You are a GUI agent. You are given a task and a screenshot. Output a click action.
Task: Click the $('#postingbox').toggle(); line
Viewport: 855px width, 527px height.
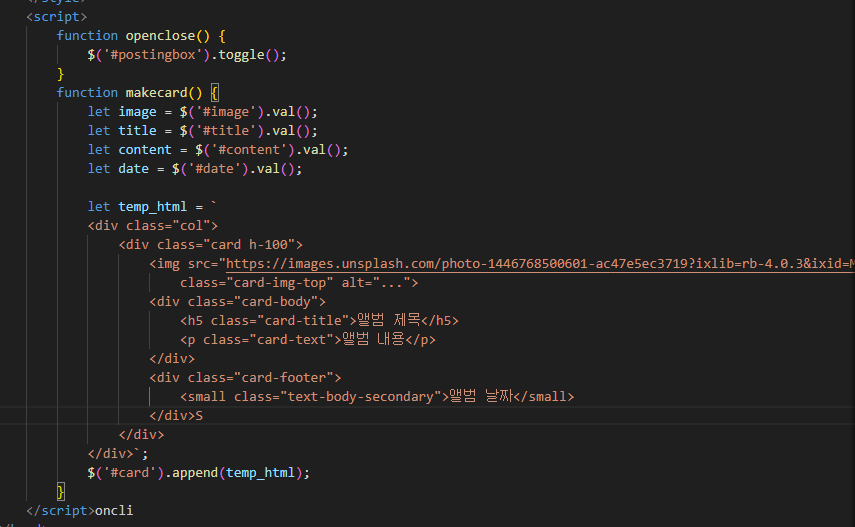(187, 55)
